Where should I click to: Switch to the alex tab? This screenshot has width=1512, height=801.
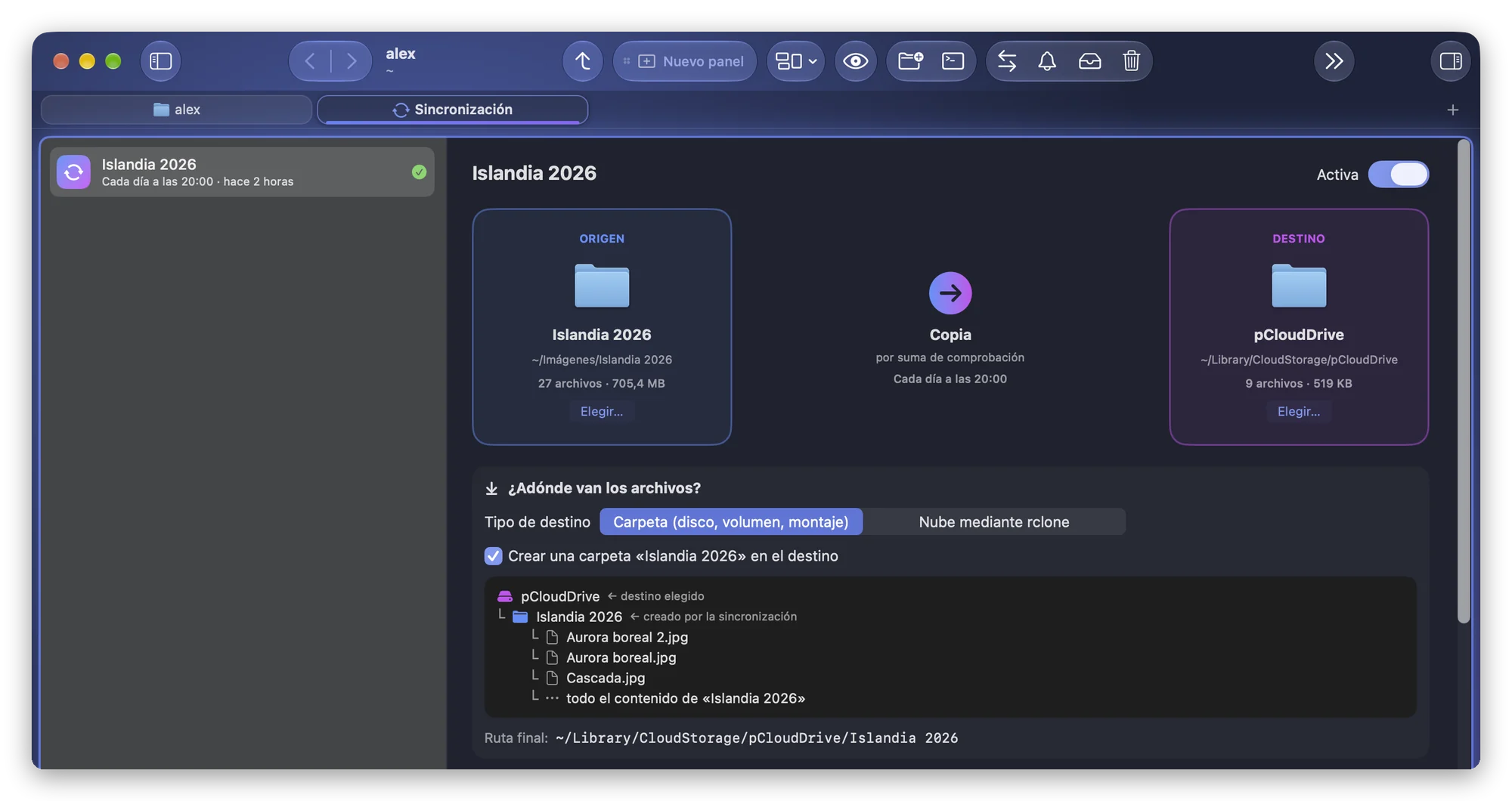point(177,110)
